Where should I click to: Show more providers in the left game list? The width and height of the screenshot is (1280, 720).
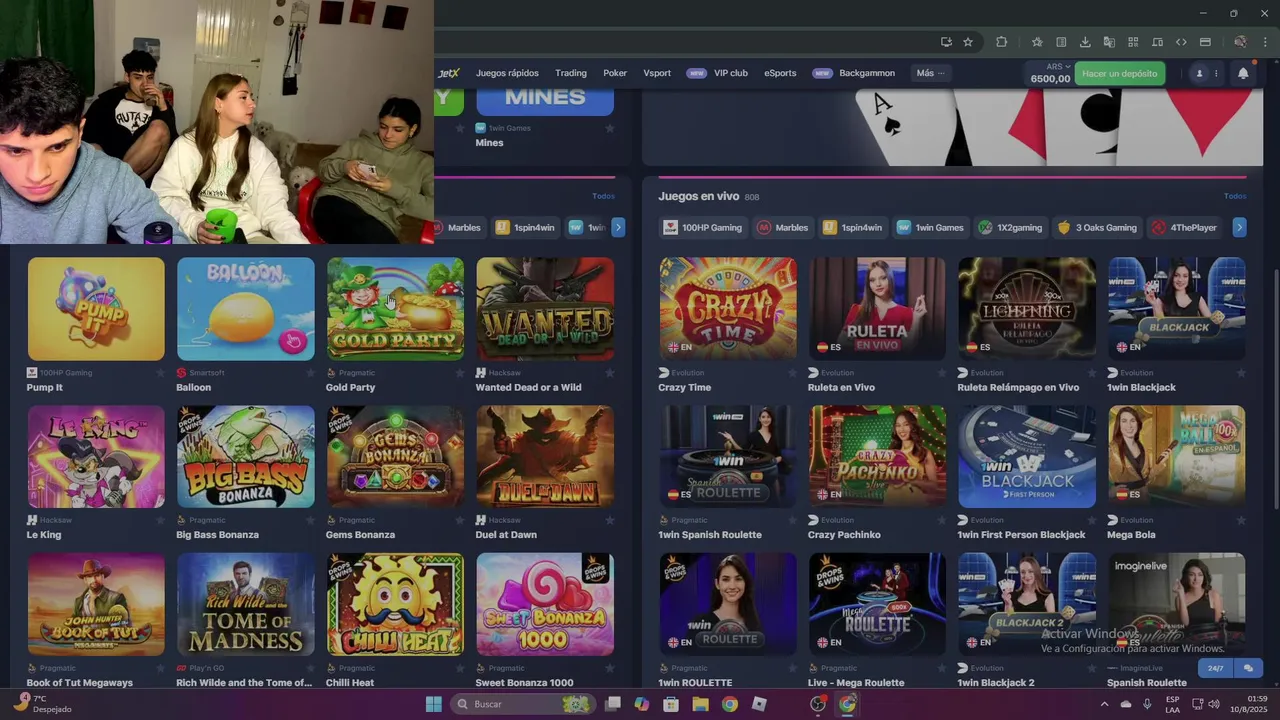(618, 227)
